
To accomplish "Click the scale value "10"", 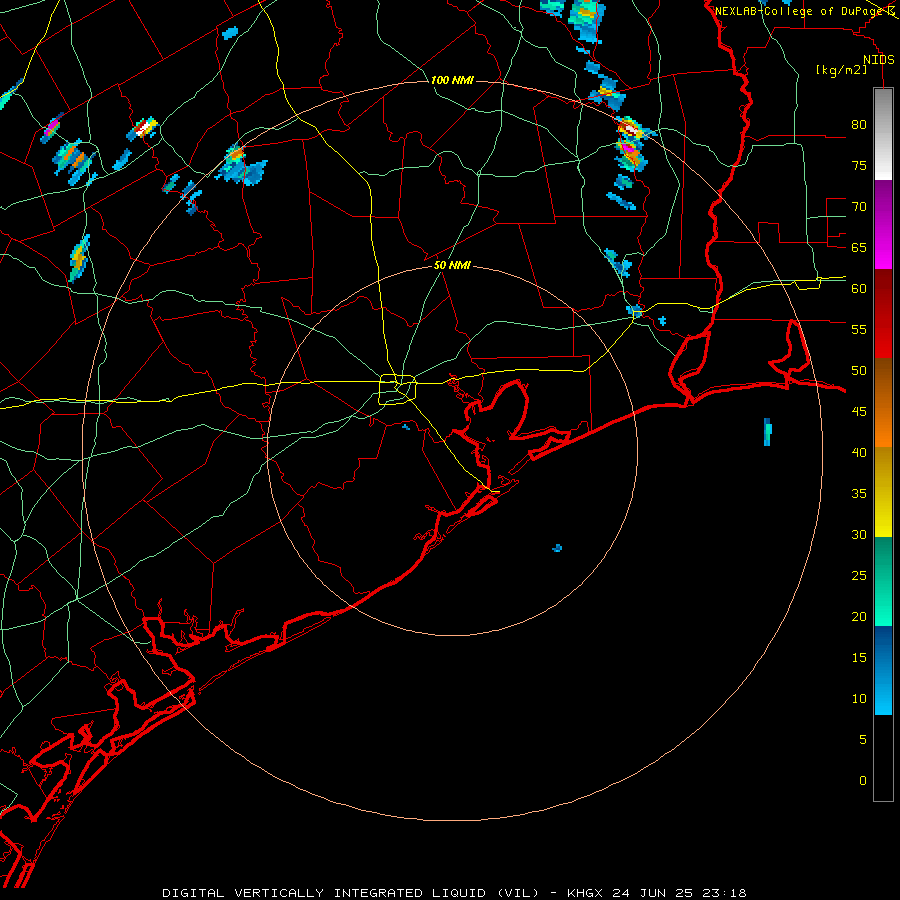I will click(859, 699).
